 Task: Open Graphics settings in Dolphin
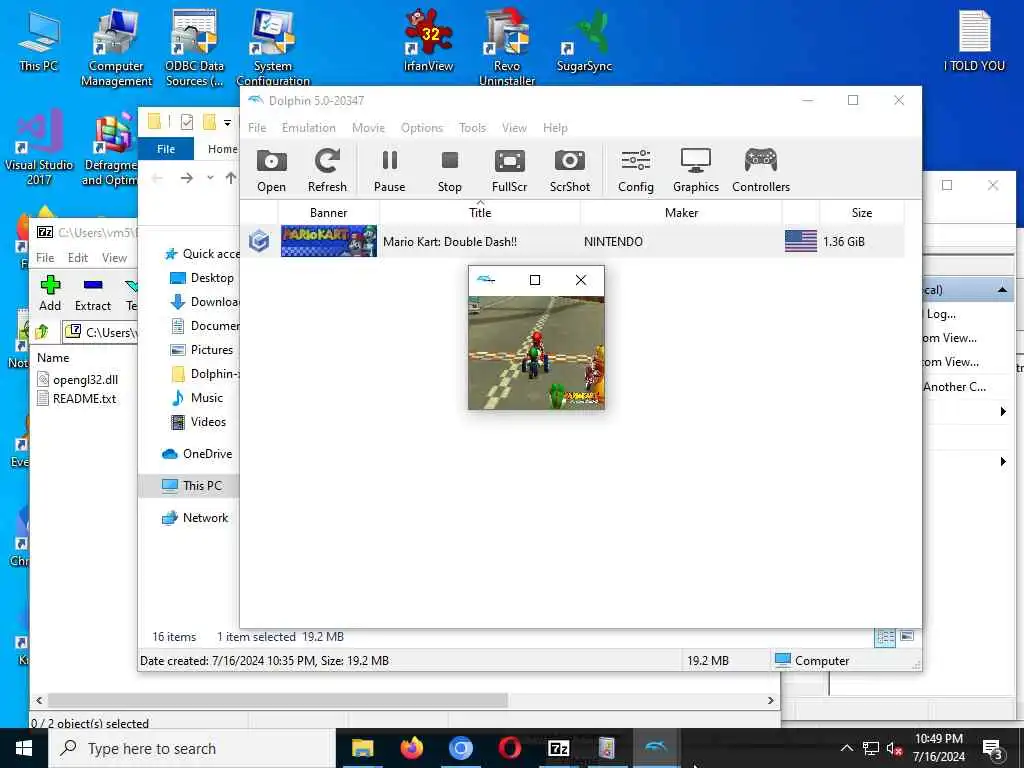tap(696, 170)
